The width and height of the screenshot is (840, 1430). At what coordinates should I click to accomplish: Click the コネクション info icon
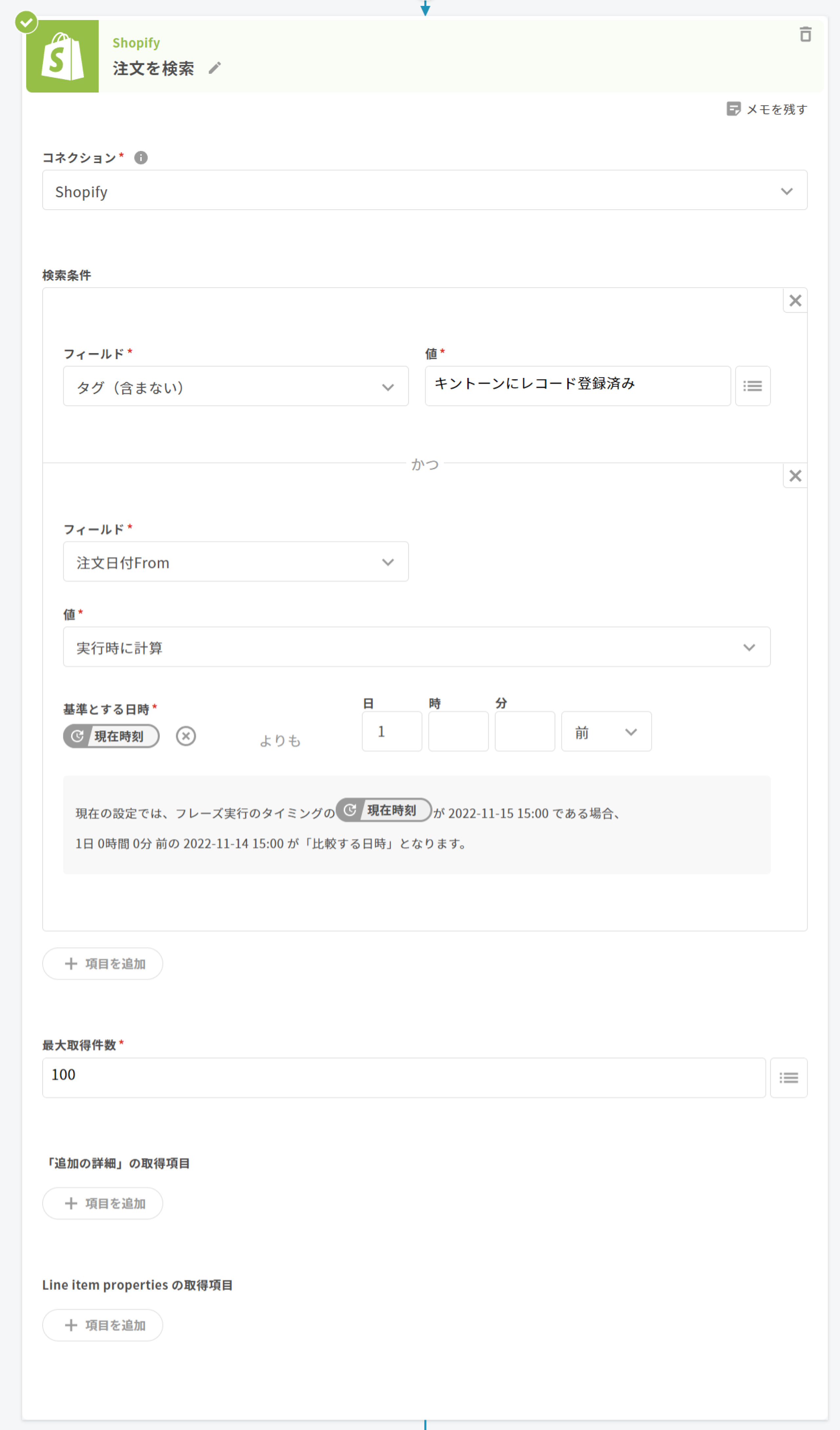click(141, 158)
